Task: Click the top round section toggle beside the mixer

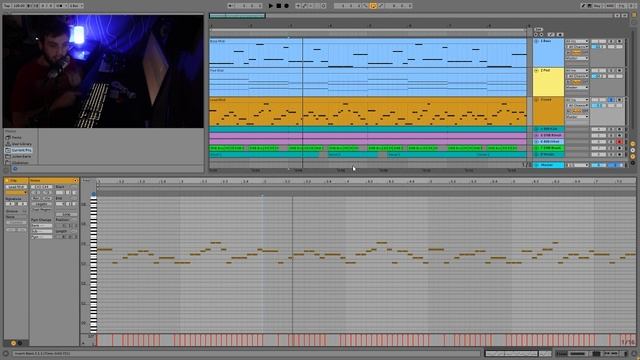Action: (633, 144)
